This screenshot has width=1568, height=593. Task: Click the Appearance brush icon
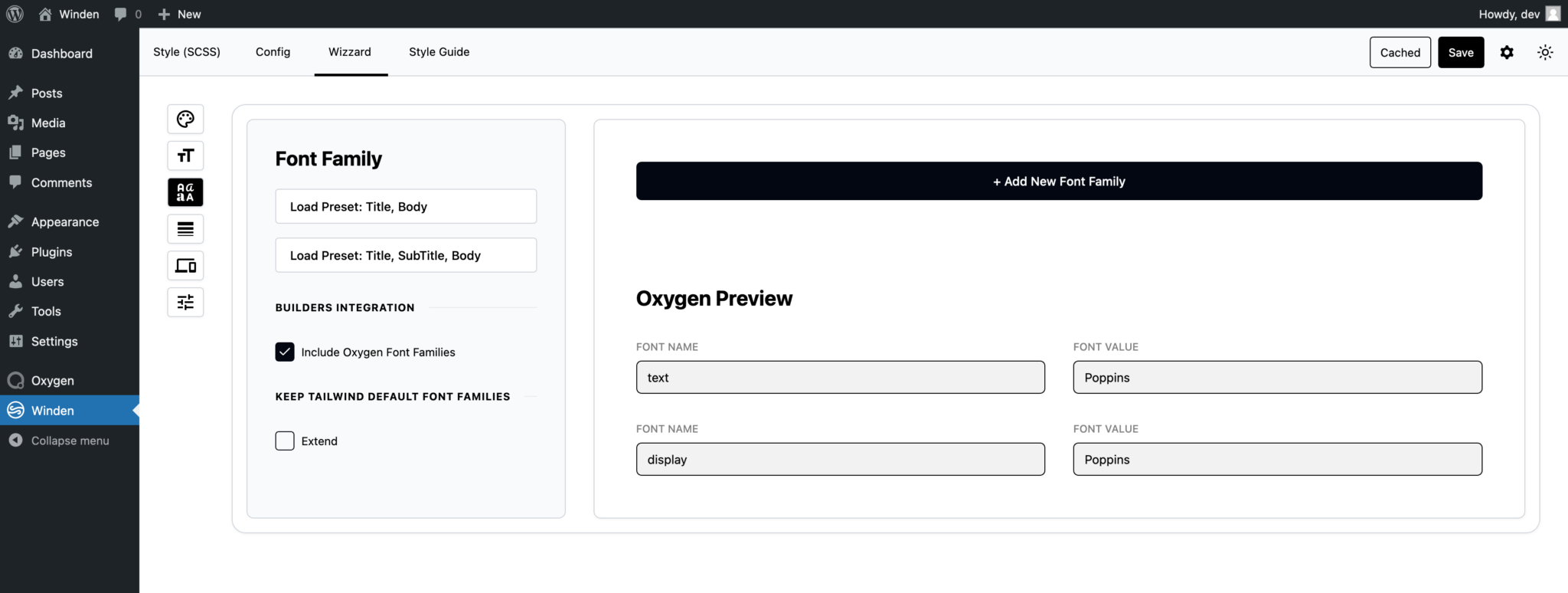[x=15, y=221]
